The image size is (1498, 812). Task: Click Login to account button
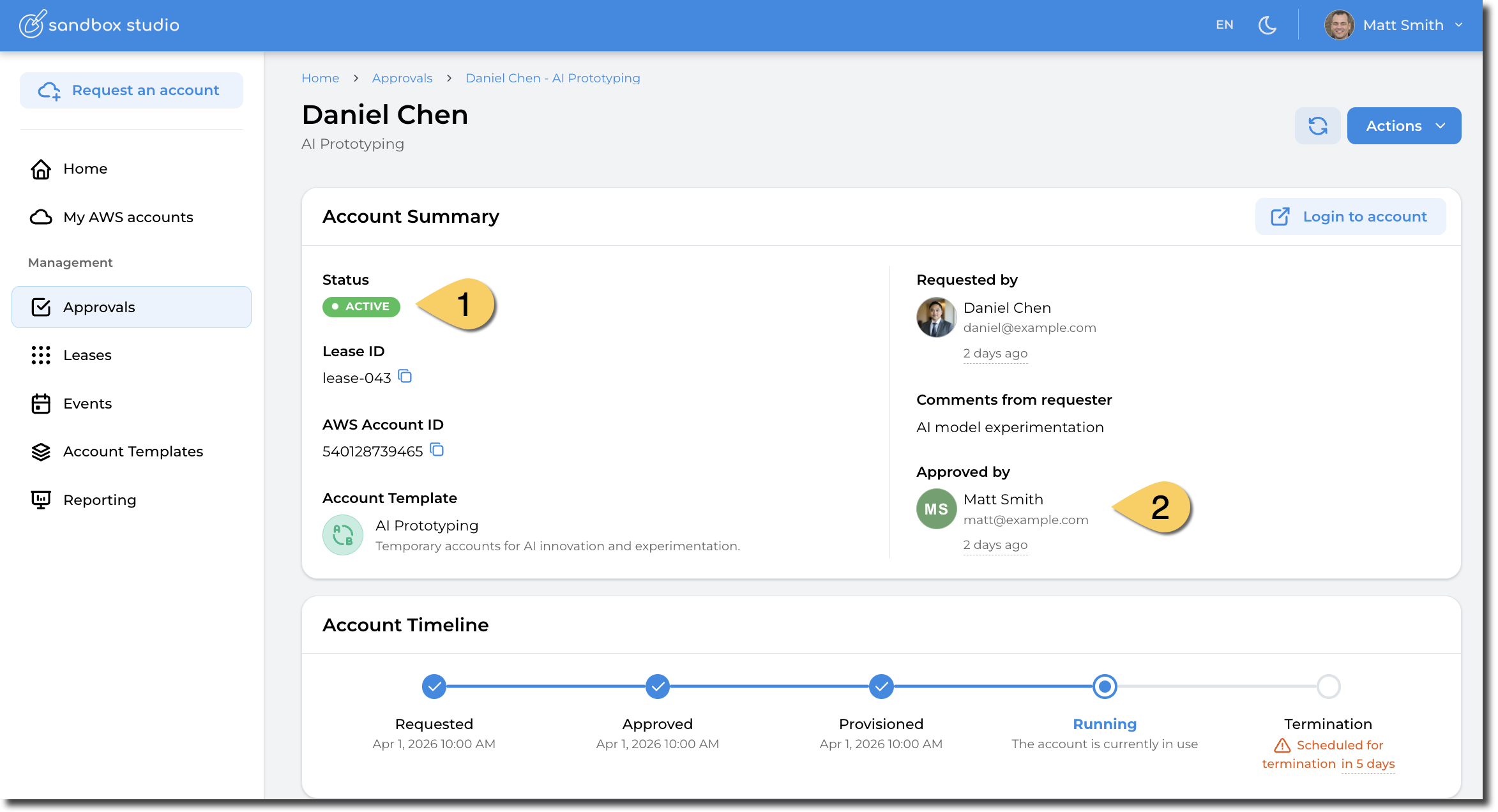tap(1350, 216)
